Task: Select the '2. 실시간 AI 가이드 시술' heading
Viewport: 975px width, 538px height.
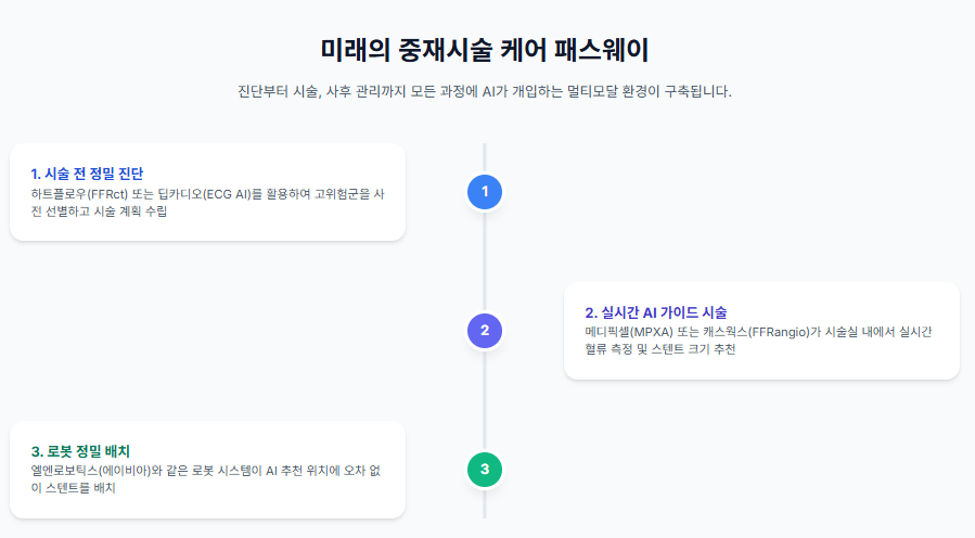Action: 656,312
